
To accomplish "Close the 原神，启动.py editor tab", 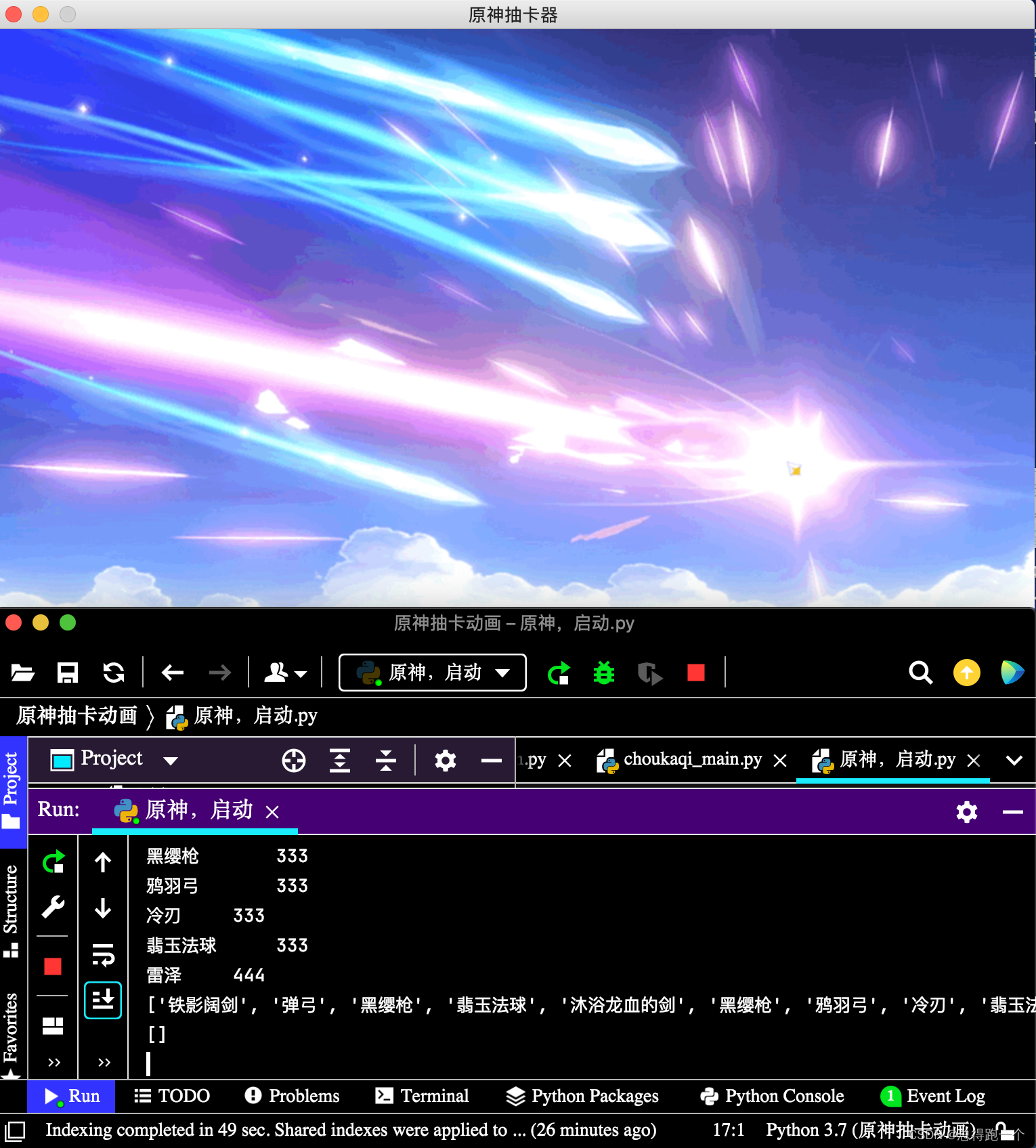I will click(974, 761).
